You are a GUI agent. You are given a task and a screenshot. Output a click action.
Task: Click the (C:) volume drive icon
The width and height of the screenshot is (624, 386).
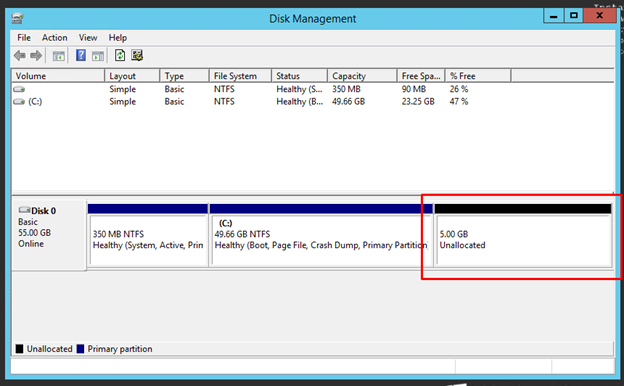[19, 102]
